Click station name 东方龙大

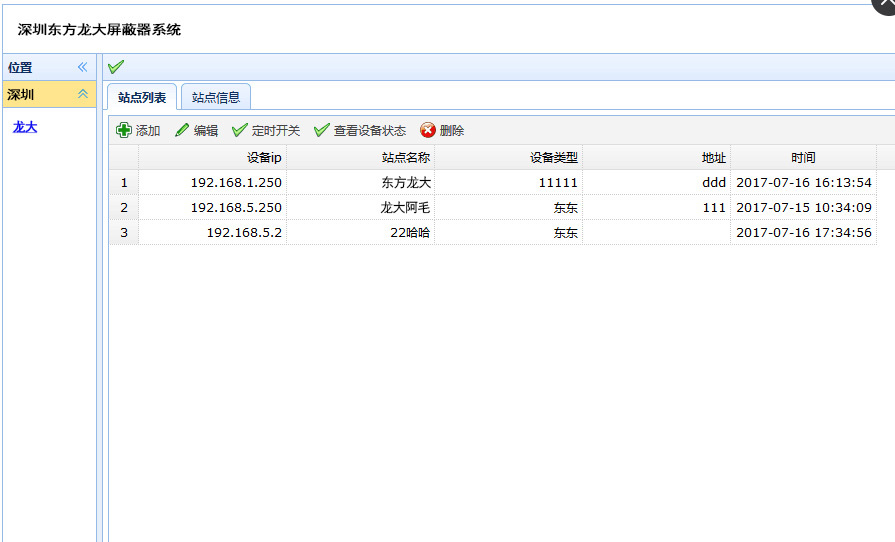pyautogui.click(x=406, y=183)
